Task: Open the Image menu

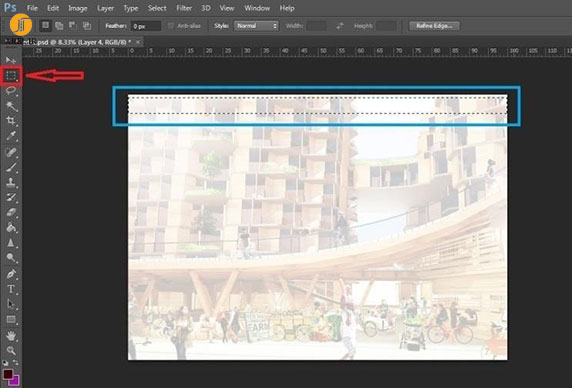Action: pos(78,8)
